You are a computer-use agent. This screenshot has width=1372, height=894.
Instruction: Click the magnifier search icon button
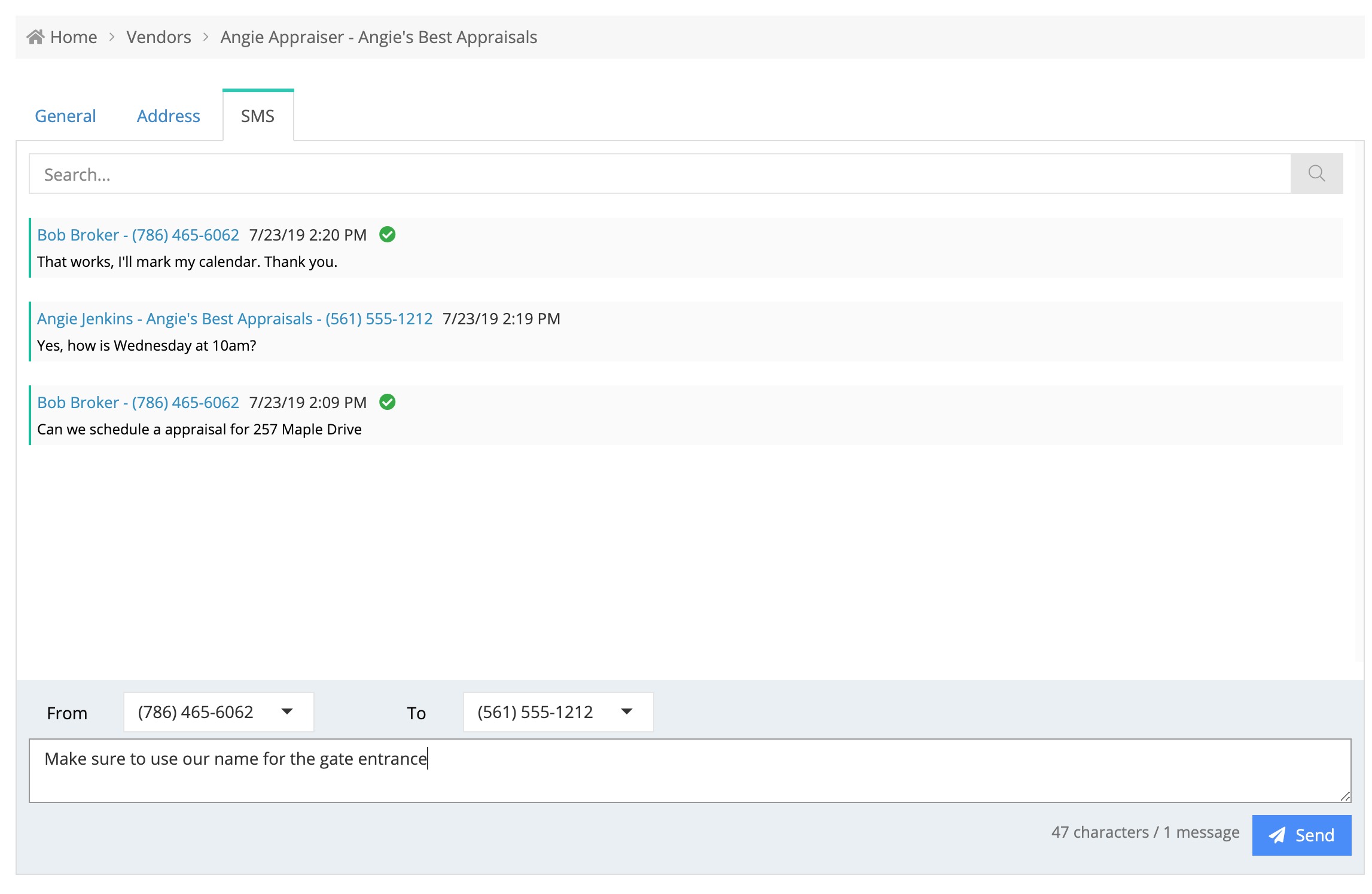(x=1316, y=174)
